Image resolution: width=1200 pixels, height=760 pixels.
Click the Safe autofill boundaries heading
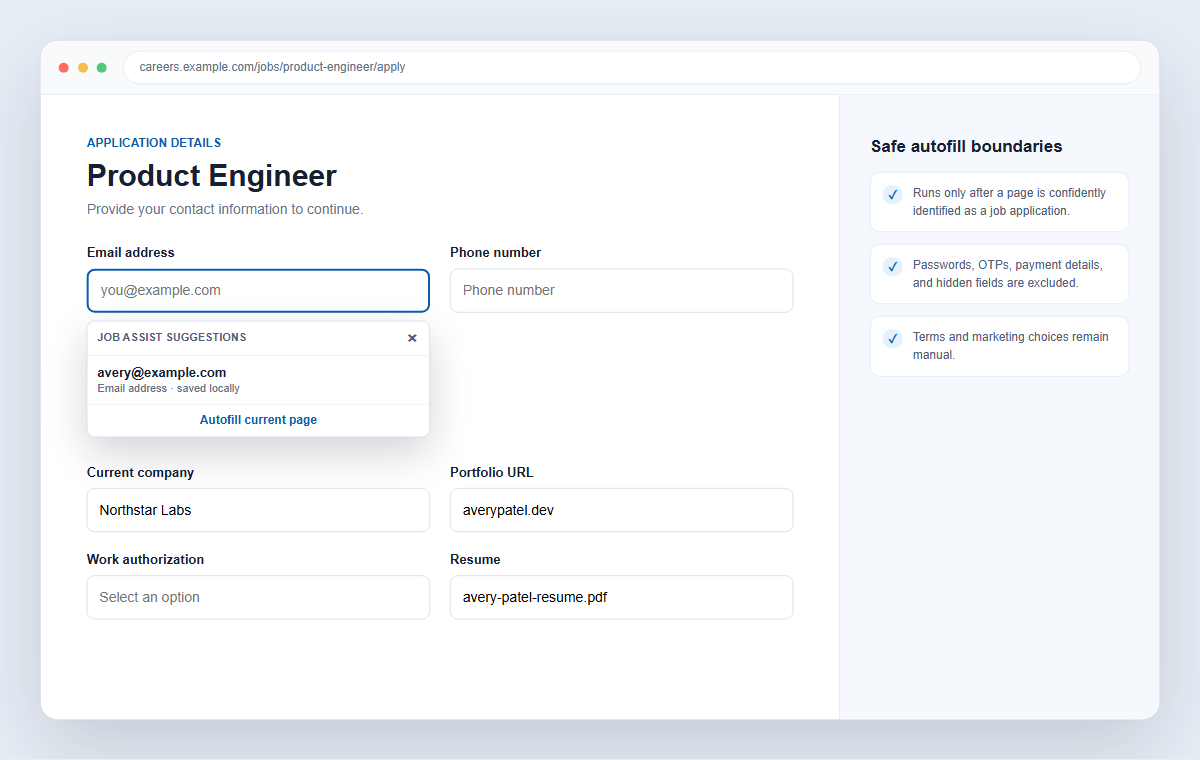966,146
